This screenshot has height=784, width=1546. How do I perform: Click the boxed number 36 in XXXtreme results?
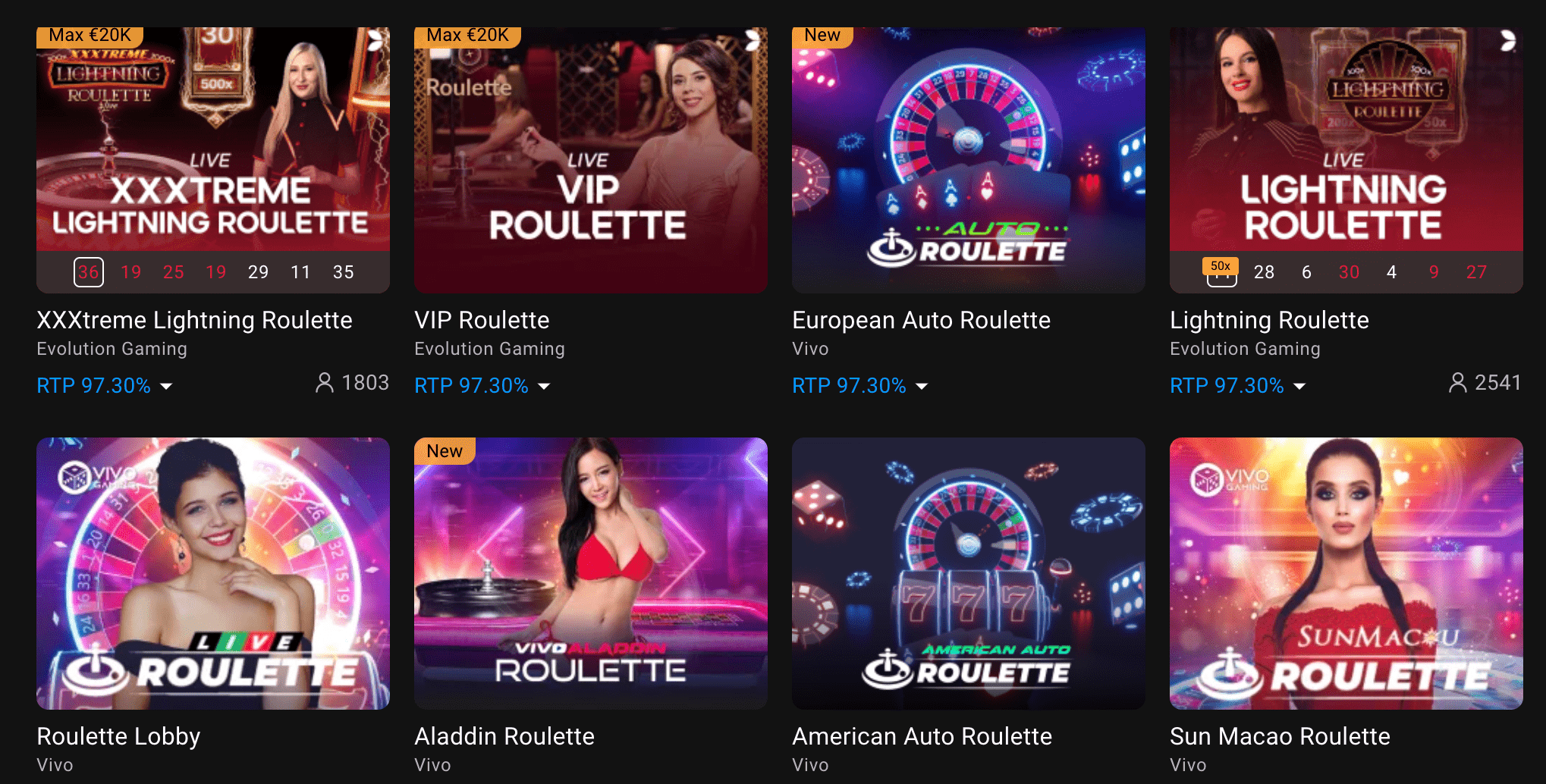(x=89, y=272)
